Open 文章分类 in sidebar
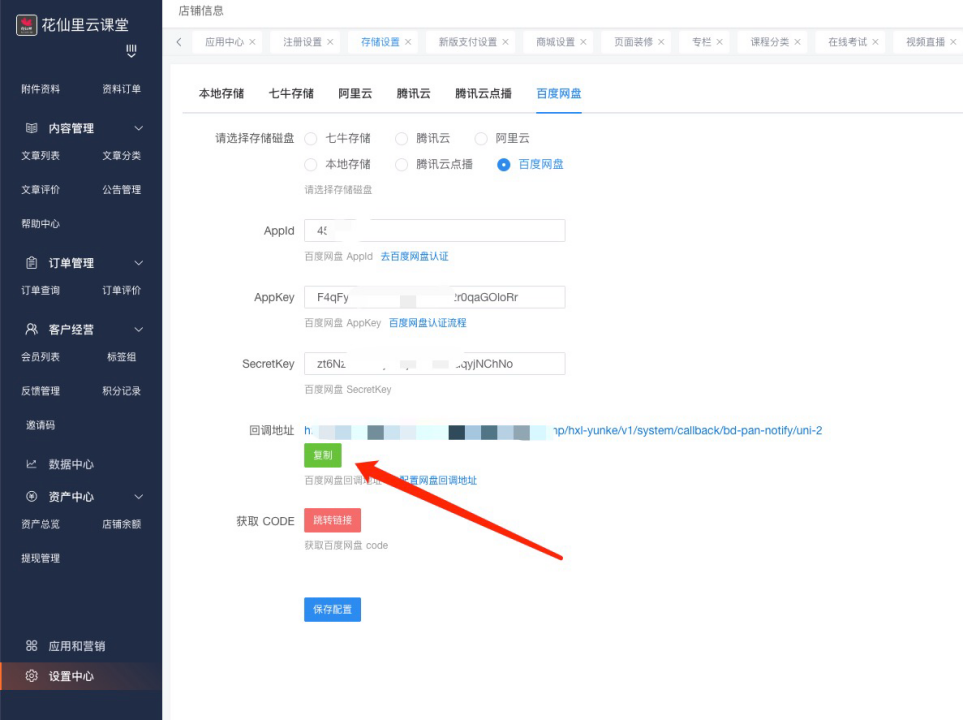 [x=122, y=155]
